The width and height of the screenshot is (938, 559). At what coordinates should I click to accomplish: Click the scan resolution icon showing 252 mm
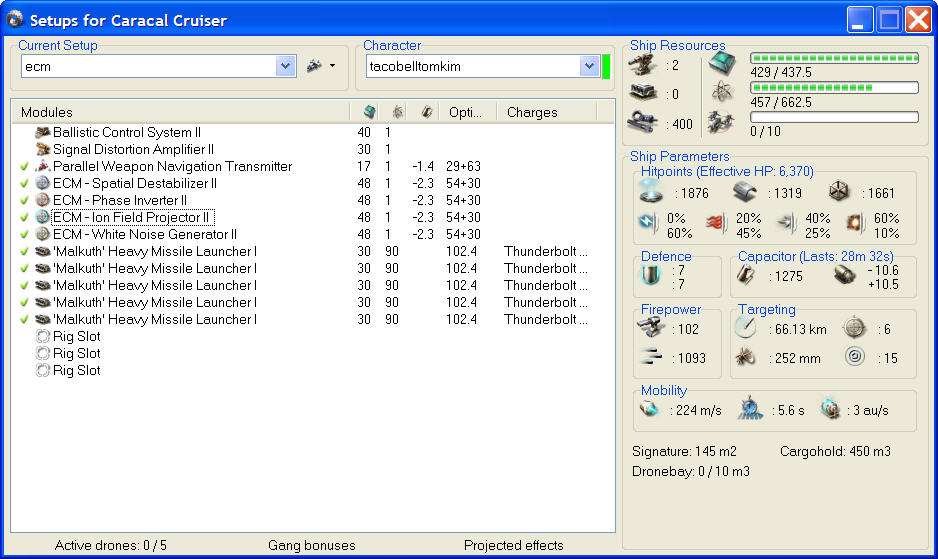click(x=745, y=357)
